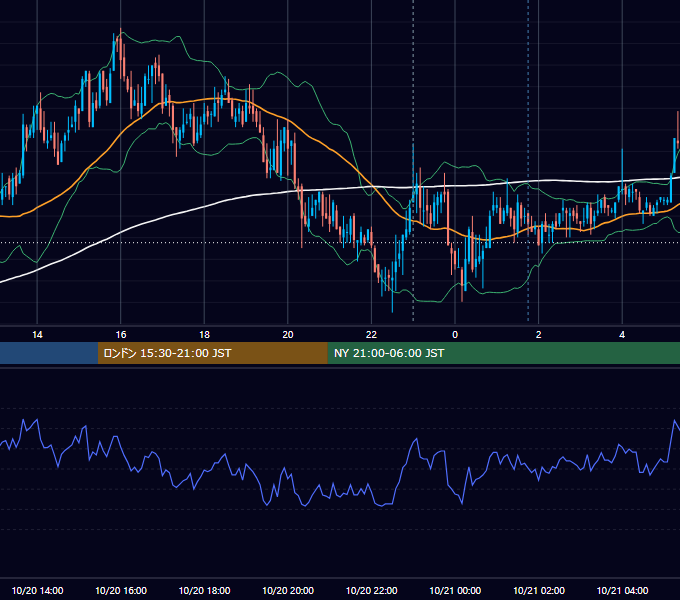Click the 10/20 18:00 time label

coord(204,590)
